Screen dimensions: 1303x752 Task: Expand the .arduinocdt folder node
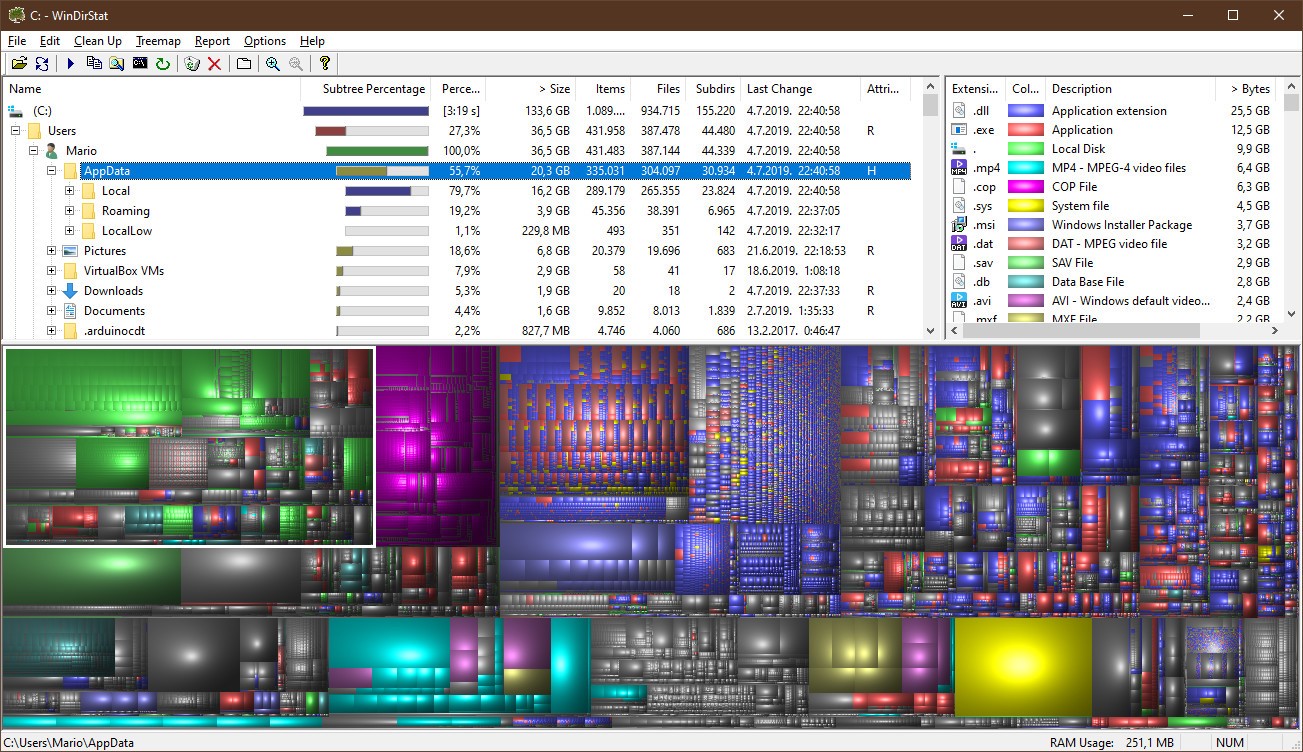tap(51, 331)
